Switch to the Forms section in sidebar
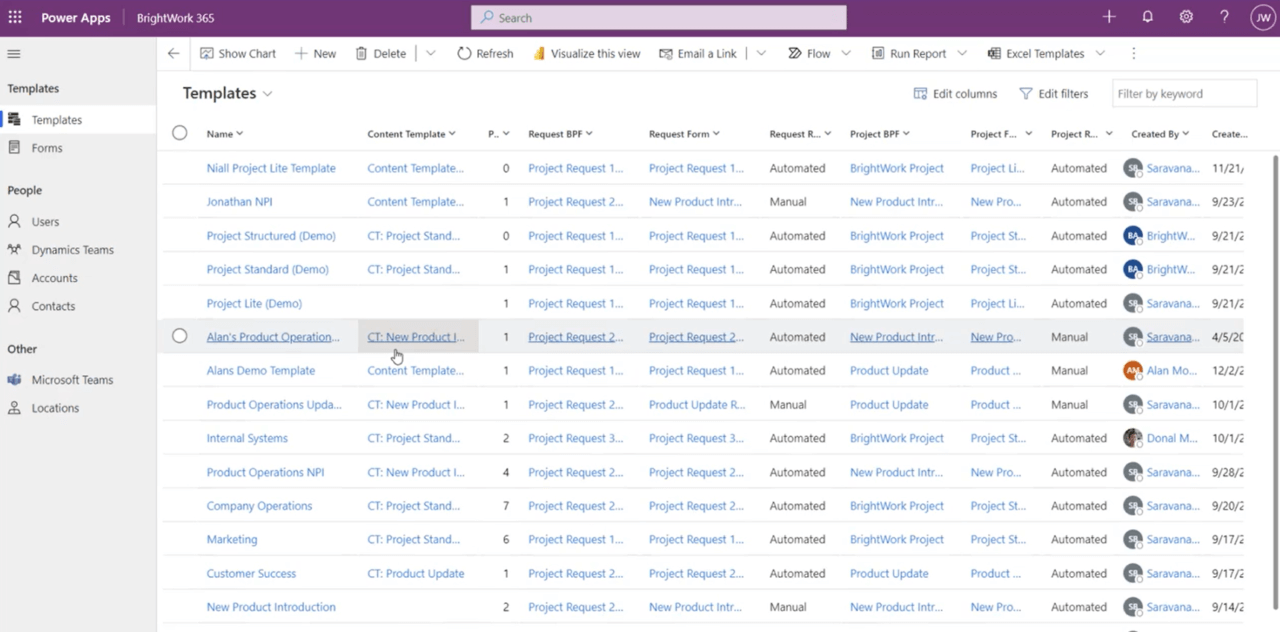The image size is (1280, 632). click(x=46, y=147)
